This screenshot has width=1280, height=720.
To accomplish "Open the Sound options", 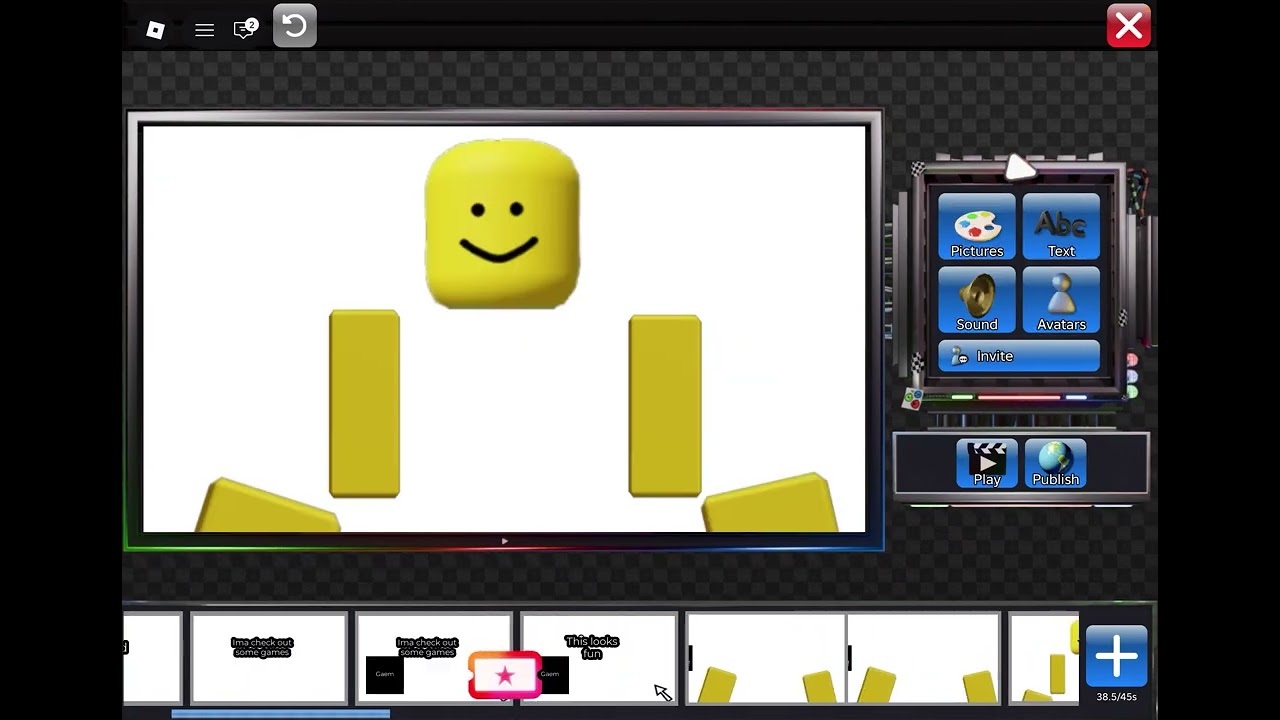I will 977,300.
